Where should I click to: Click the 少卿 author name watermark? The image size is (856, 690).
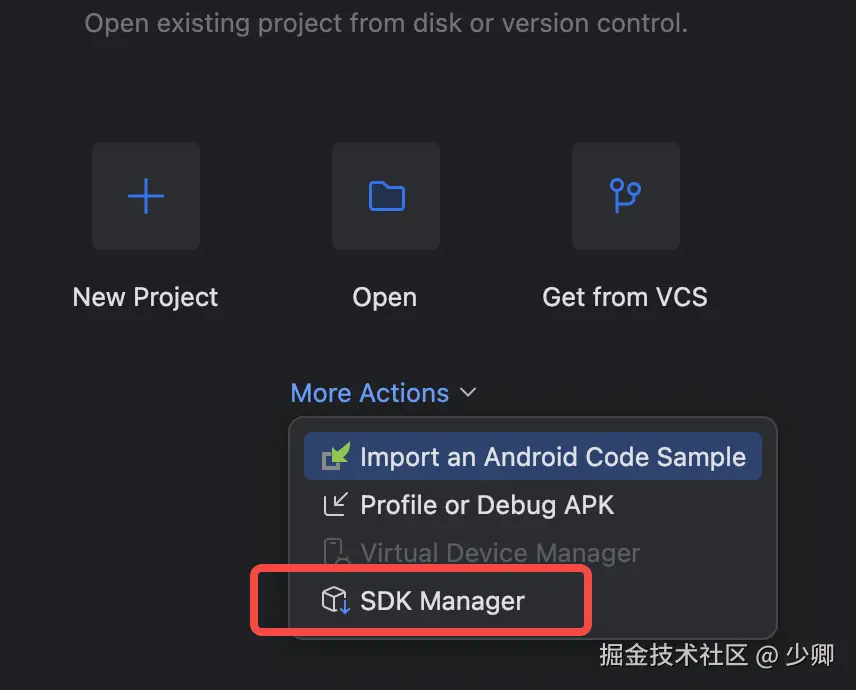[x=809, y=656]
